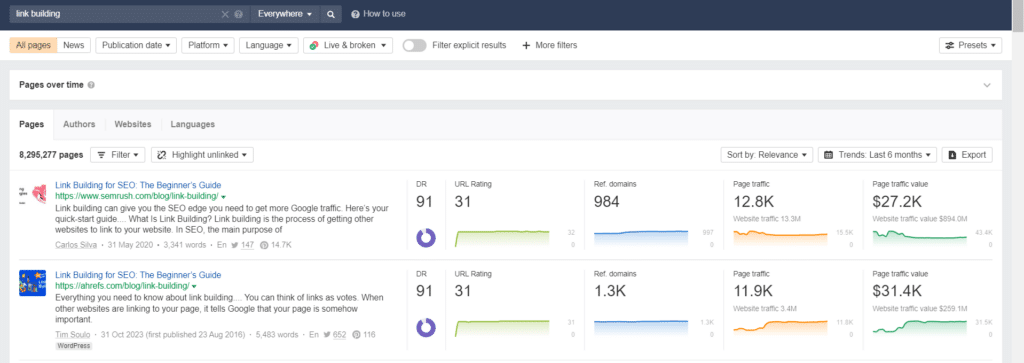Open the Filter dropdown button
The height and width of the screenshot is (363, 1024).
tap(118, 155)
